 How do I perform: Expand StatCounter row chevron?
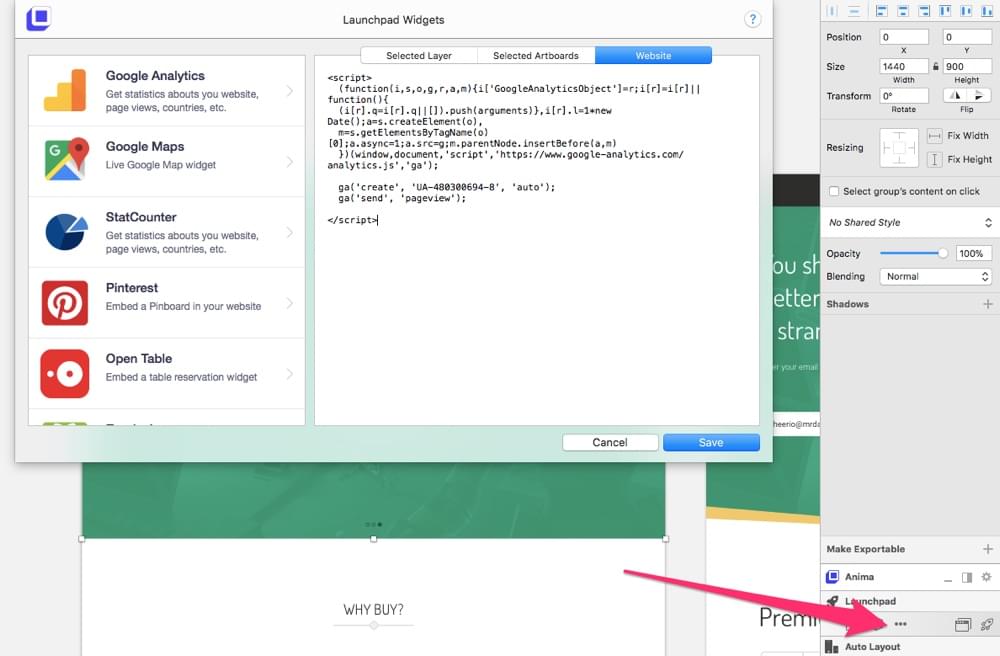coord(290,233)
